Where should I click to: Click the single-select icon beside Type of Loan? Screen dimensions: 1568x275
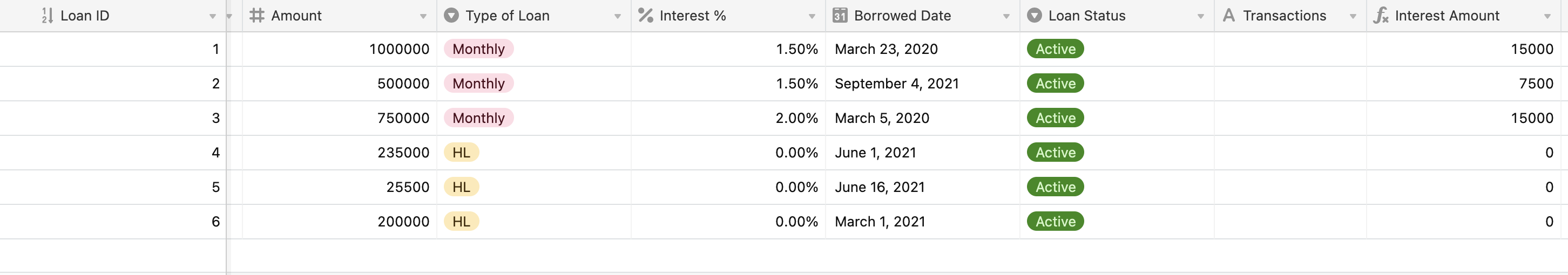(x=451, y=15)
